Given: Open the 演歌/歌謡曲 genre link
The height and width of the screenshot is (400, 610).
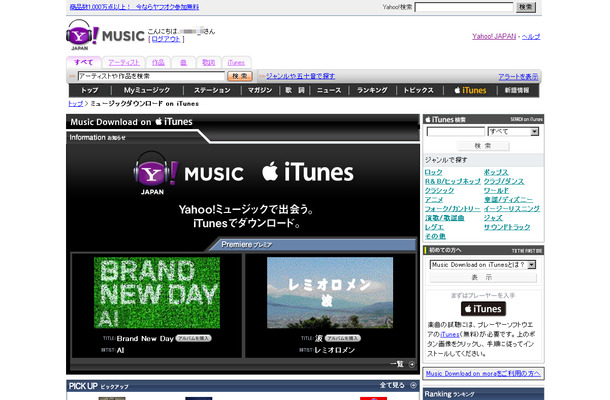Looking at the screenshot, I should 445,218.
